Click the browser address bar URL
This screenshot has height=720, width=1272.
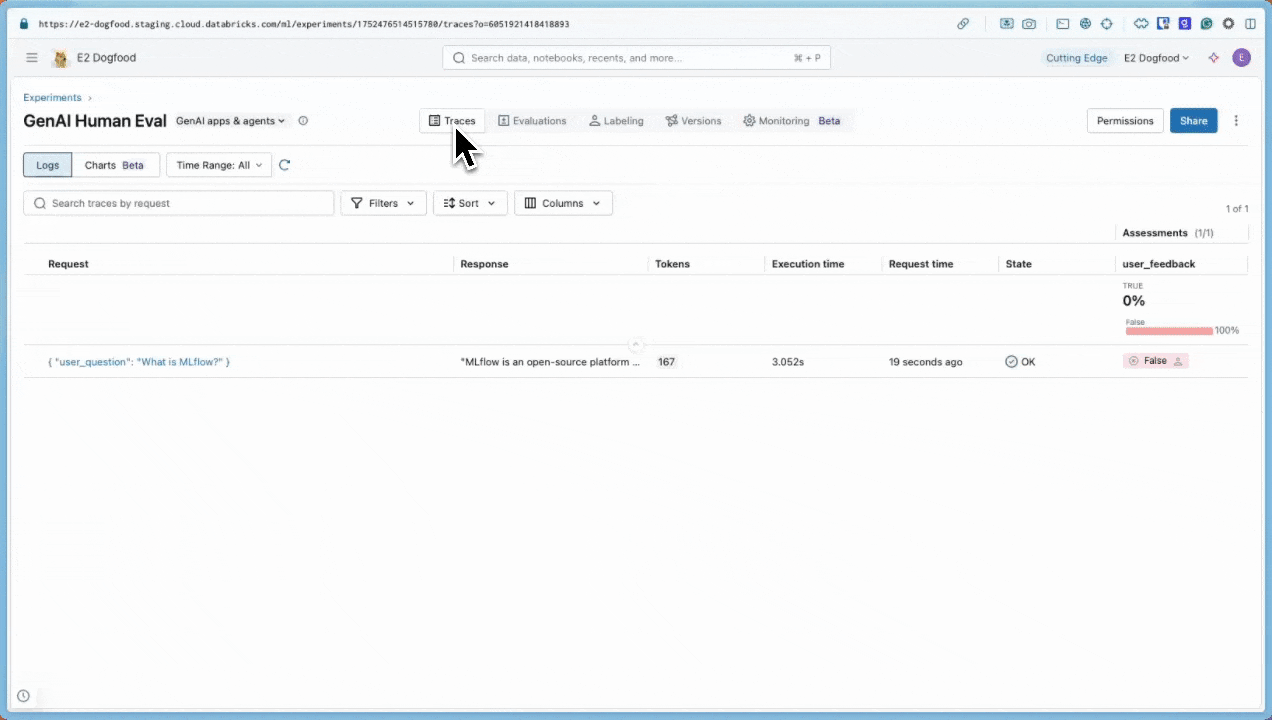pos(304,24)
